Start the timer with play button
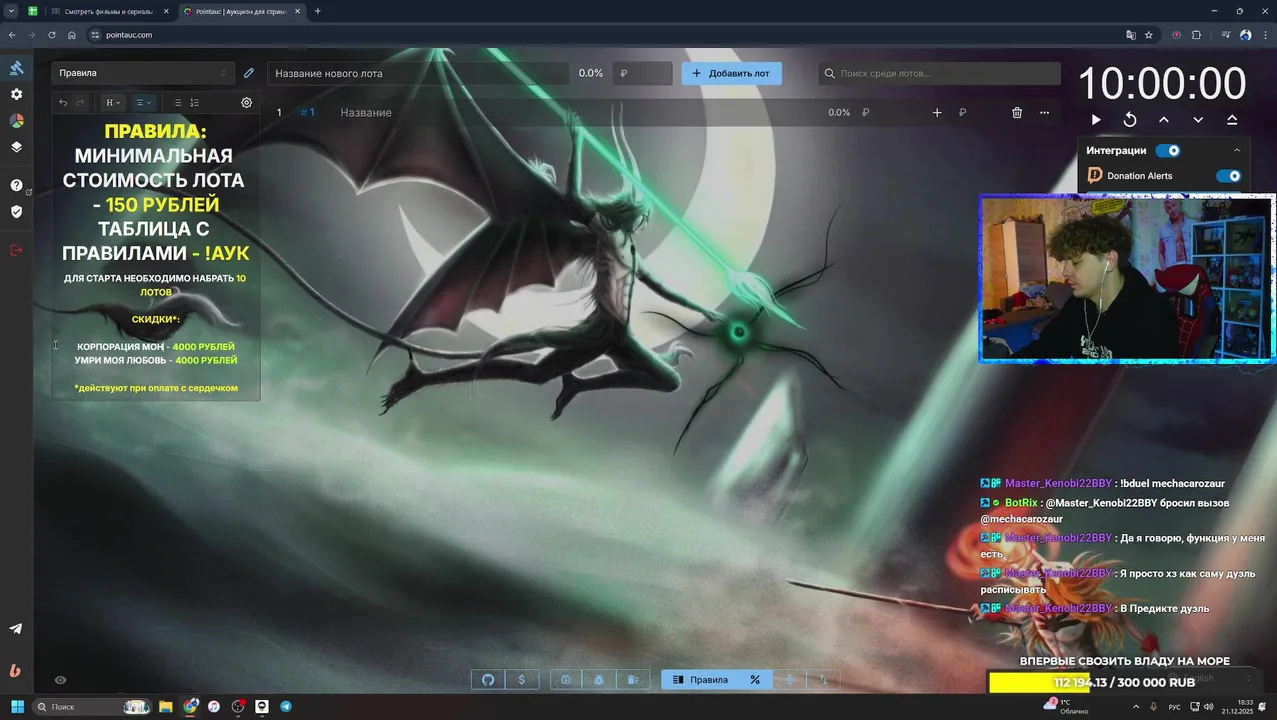This screenshot has width=1277, height=720. point(1096,120)
